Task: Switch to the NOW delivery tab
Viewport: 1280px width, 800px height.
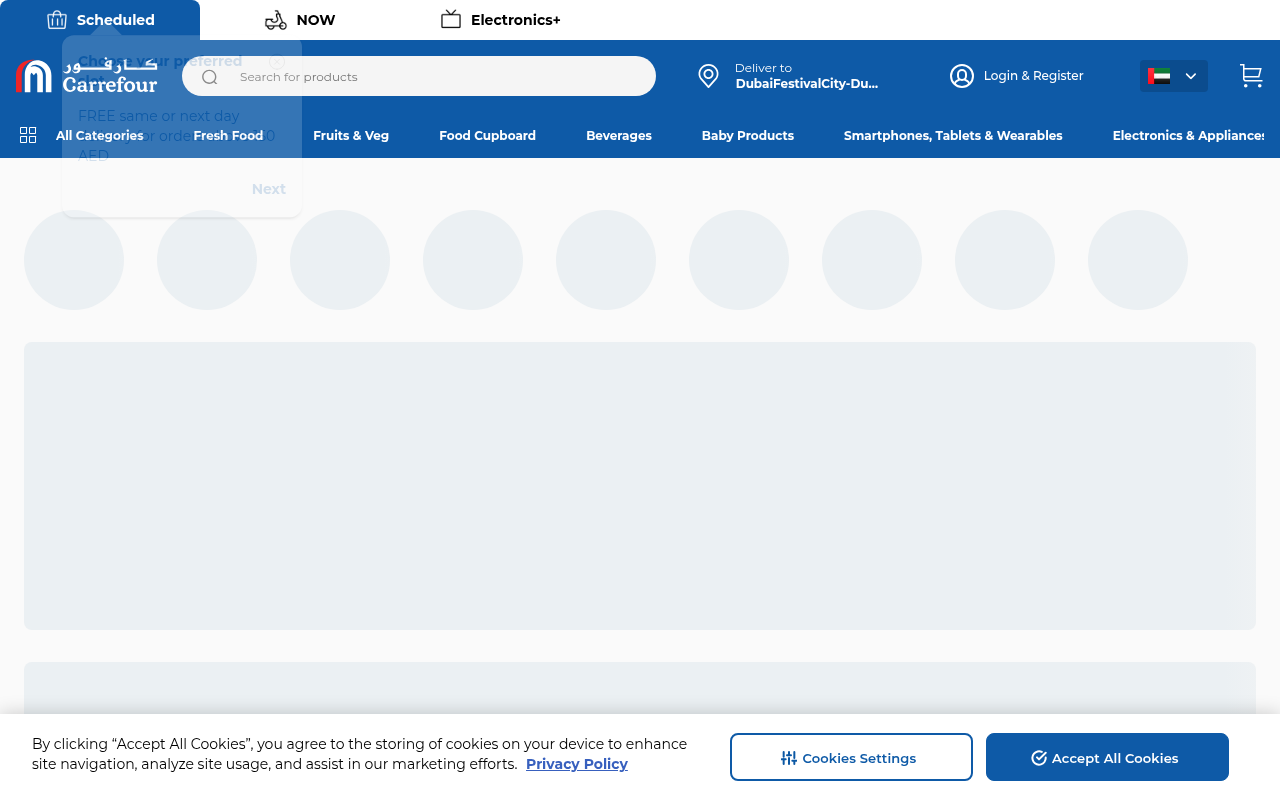Action: click(x=300, y=20)
